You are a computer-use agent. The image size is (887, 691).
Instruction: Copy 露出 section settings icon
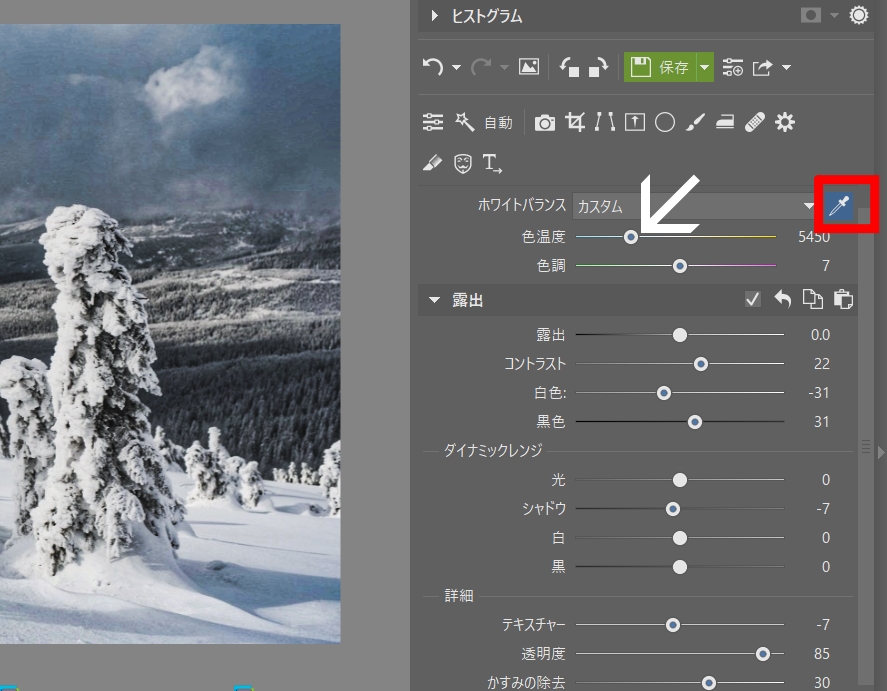pyautogui.click(x=813, y=299)
